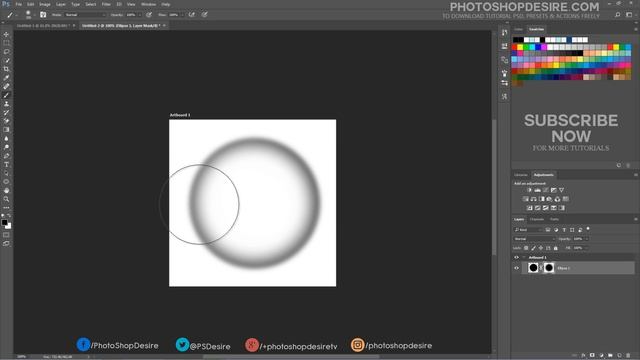Change the screen mode icon
Viewport: 640px width, 360px height.
pos(6,243)
